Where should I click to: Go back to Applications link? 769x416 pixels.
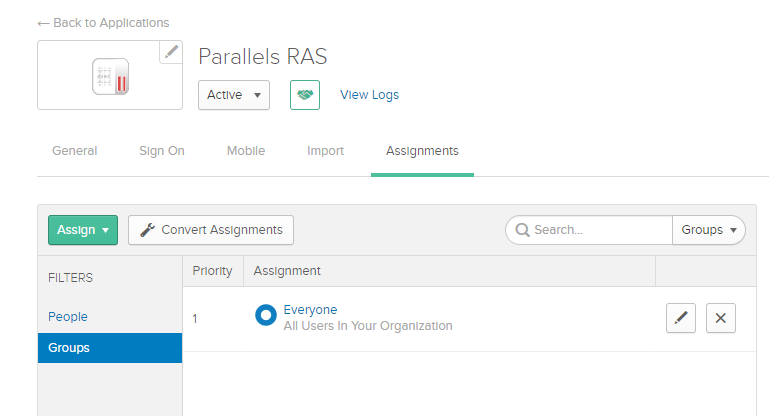(x=103, y=22)
